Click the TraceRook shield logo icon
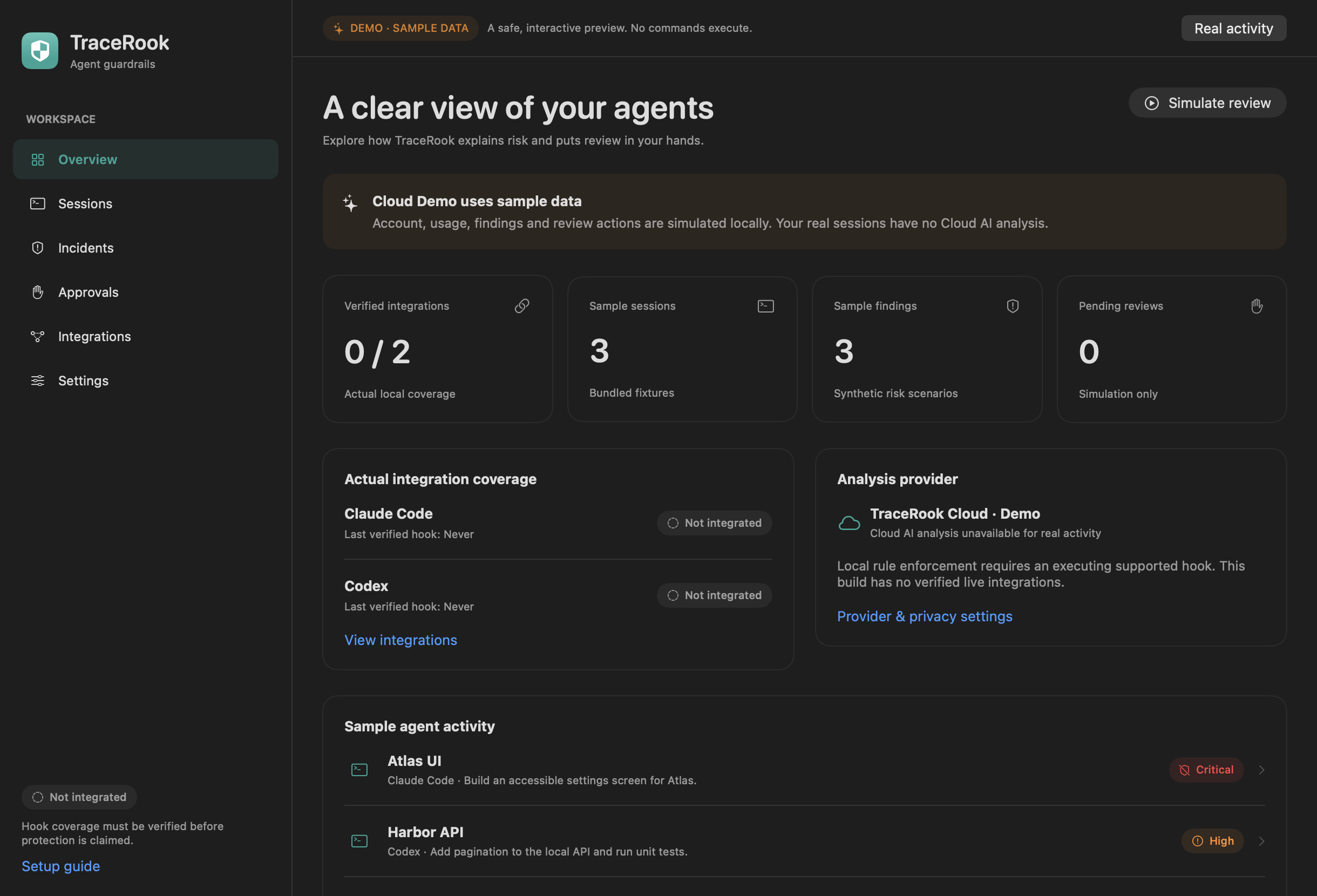The image size is (1317, 896). coord(39,50)
